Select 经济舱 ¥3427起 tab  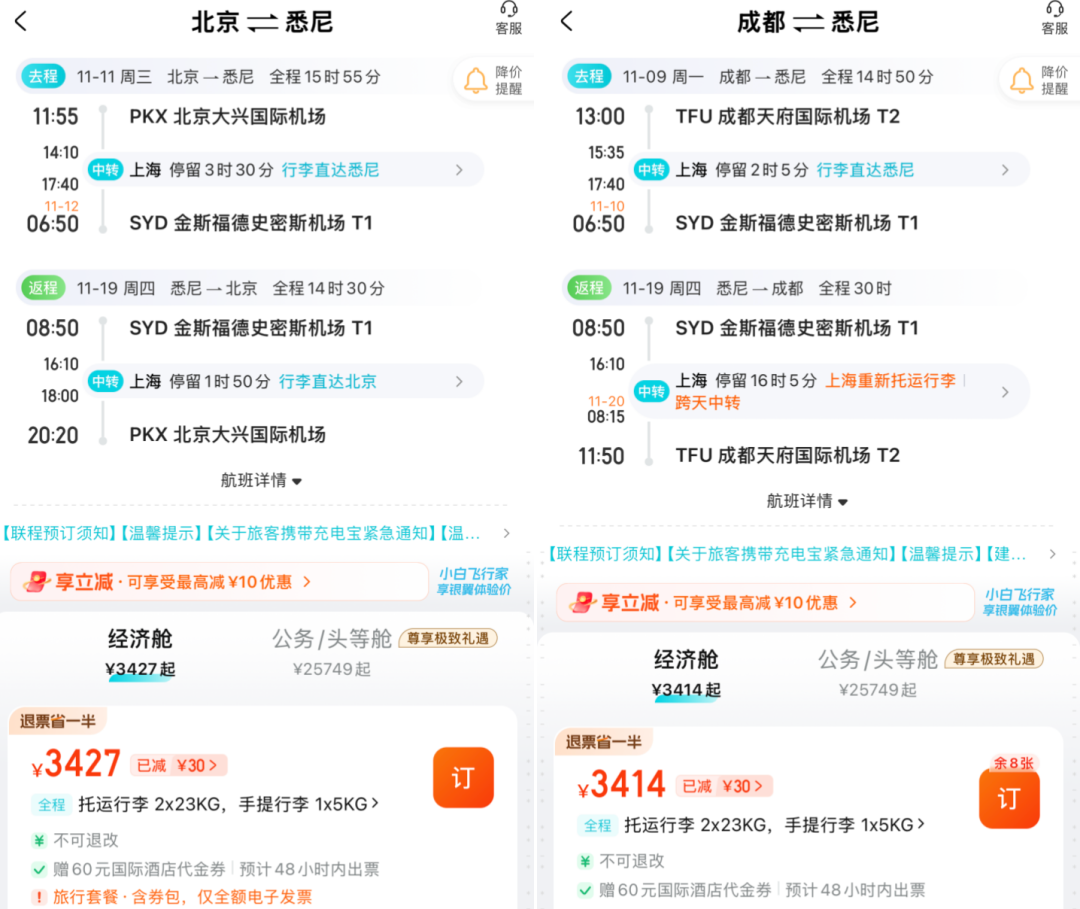(x=141, y=654)
